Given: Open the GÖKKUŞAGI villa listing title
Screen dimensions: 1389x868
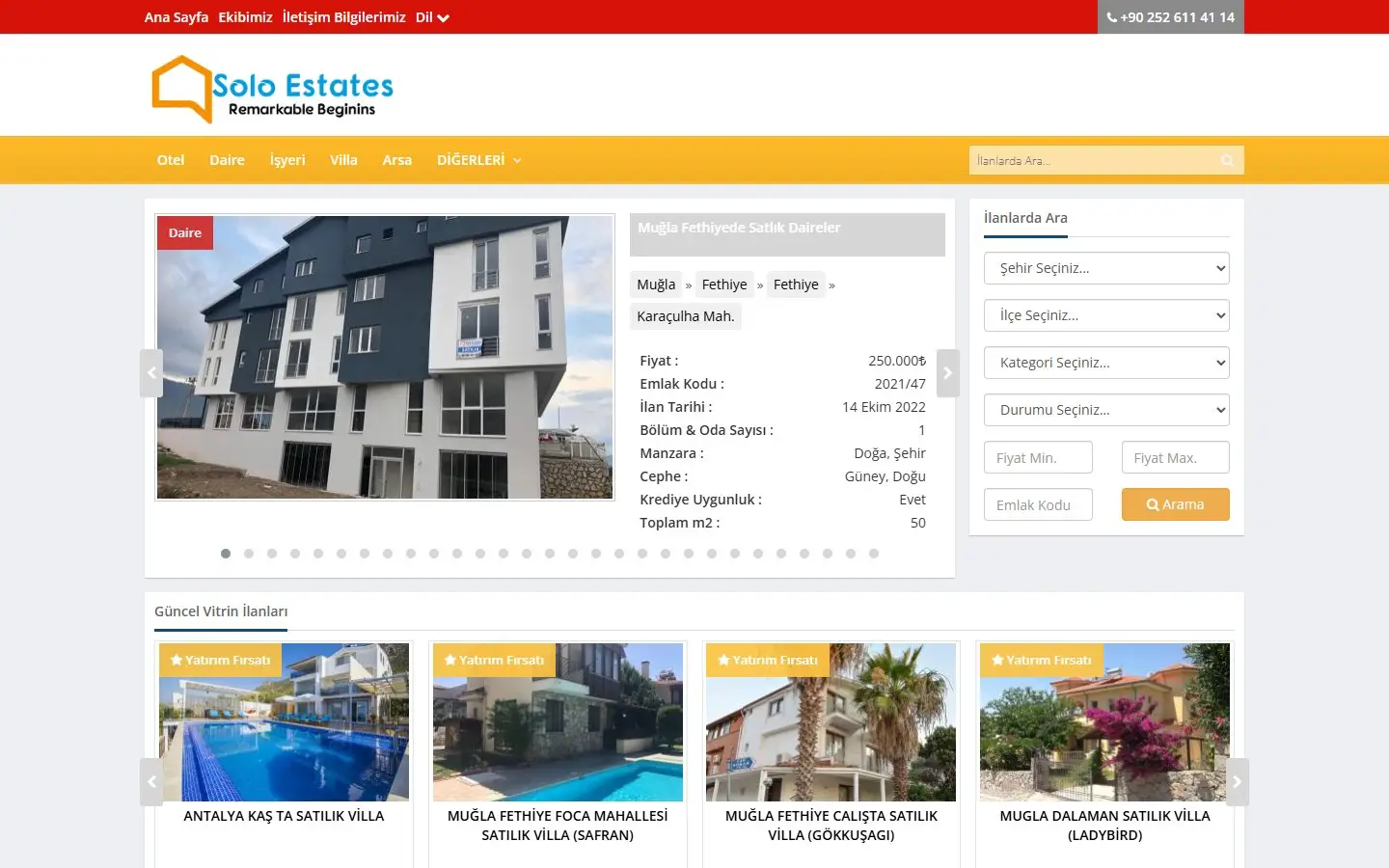Looking at the screenshot, I should coord(831,826).
